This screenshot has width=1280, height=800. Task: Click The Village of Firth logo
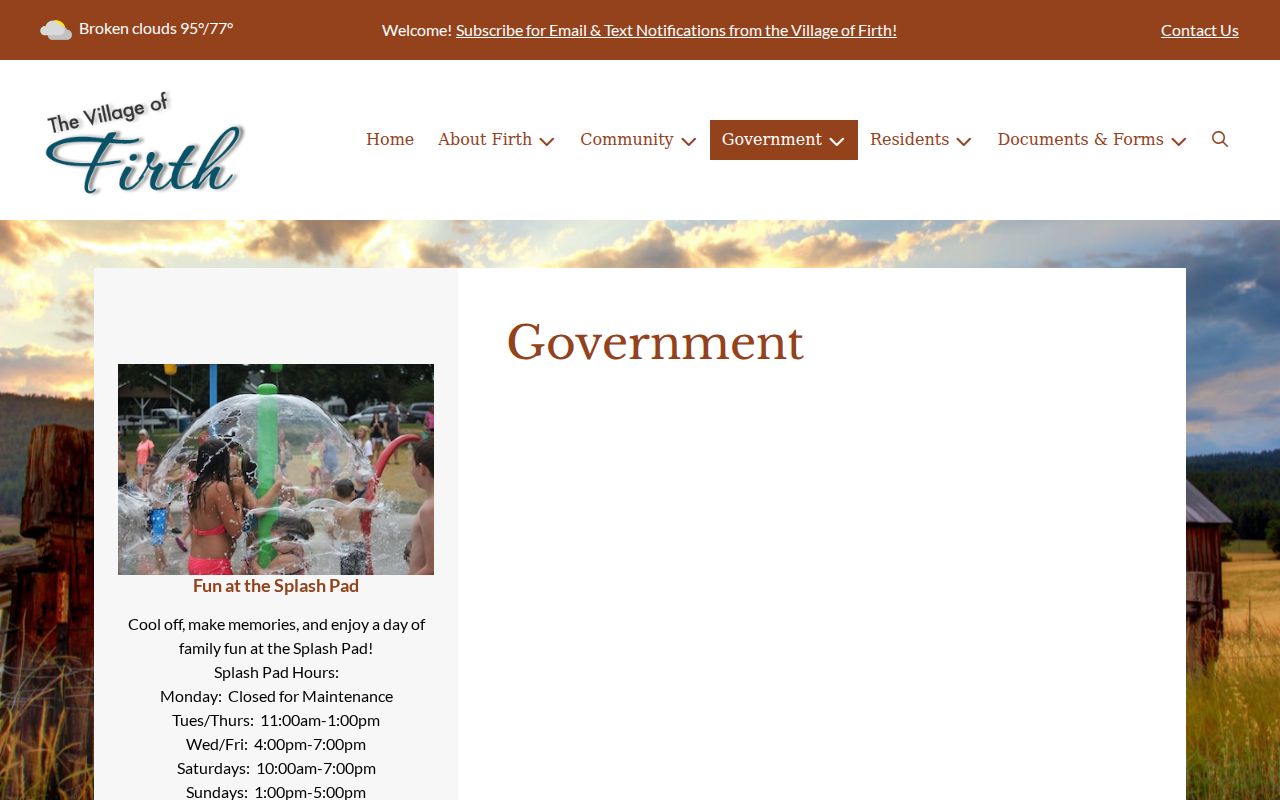(145, 141)
